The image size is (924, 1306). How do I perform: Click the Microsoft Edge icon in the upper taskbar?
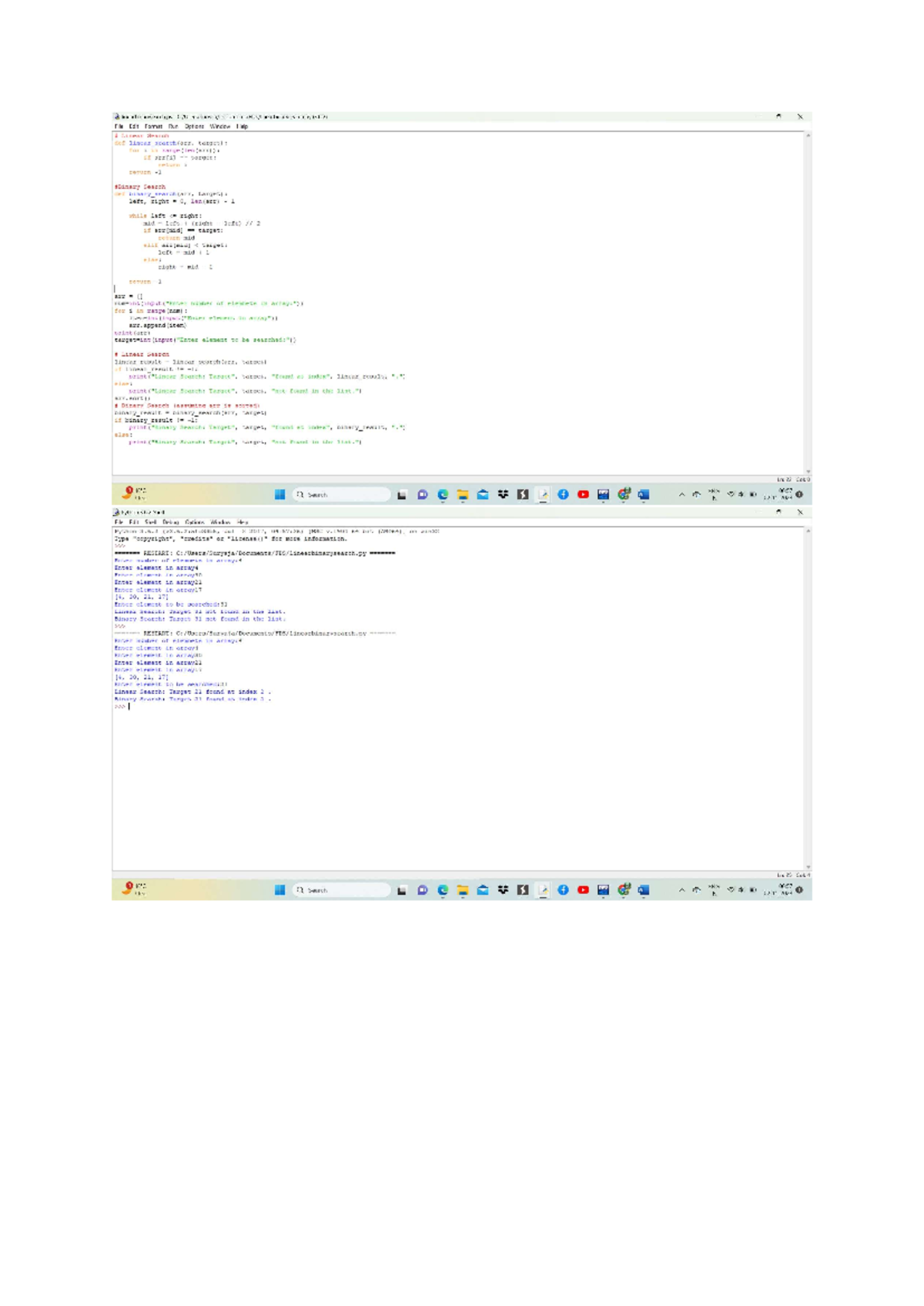(443, 494)
